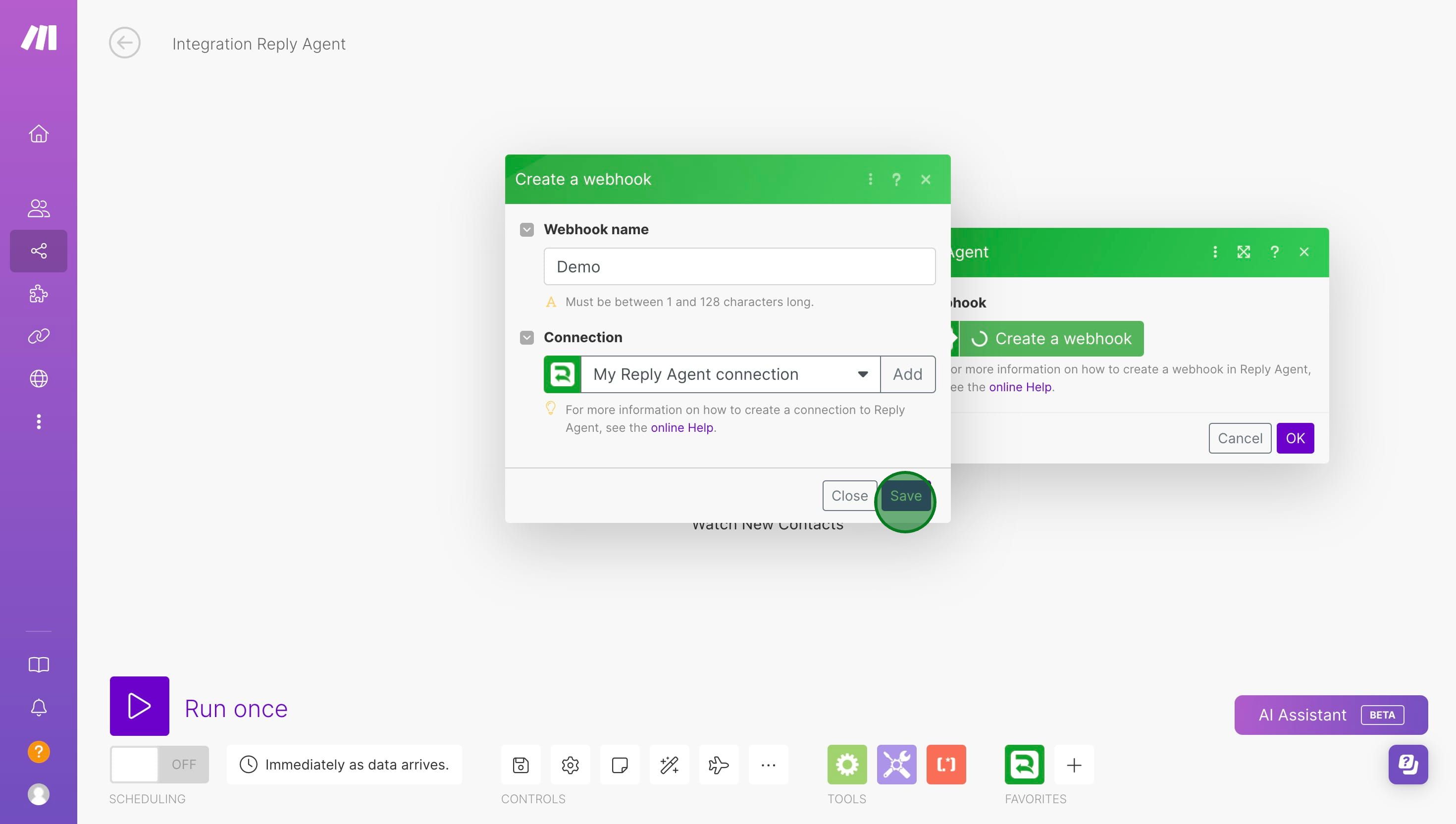Image resolution: width=1456 pixels, height=824 pixels.
Task: Expand My Reply Agent connection dropdown
Action: point(730,374)
